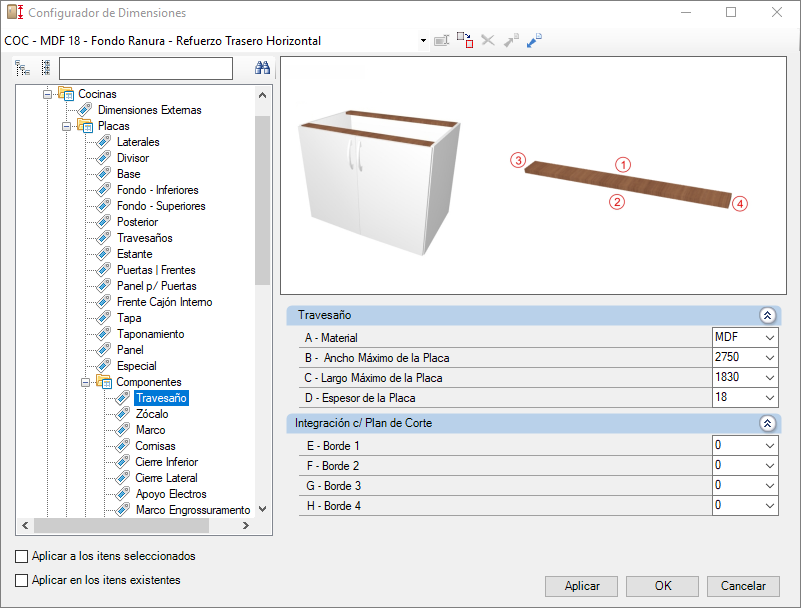Click the tag icon next to Cornisas
The width and height of the screenshot is (801, 608).
coord(123,446)
